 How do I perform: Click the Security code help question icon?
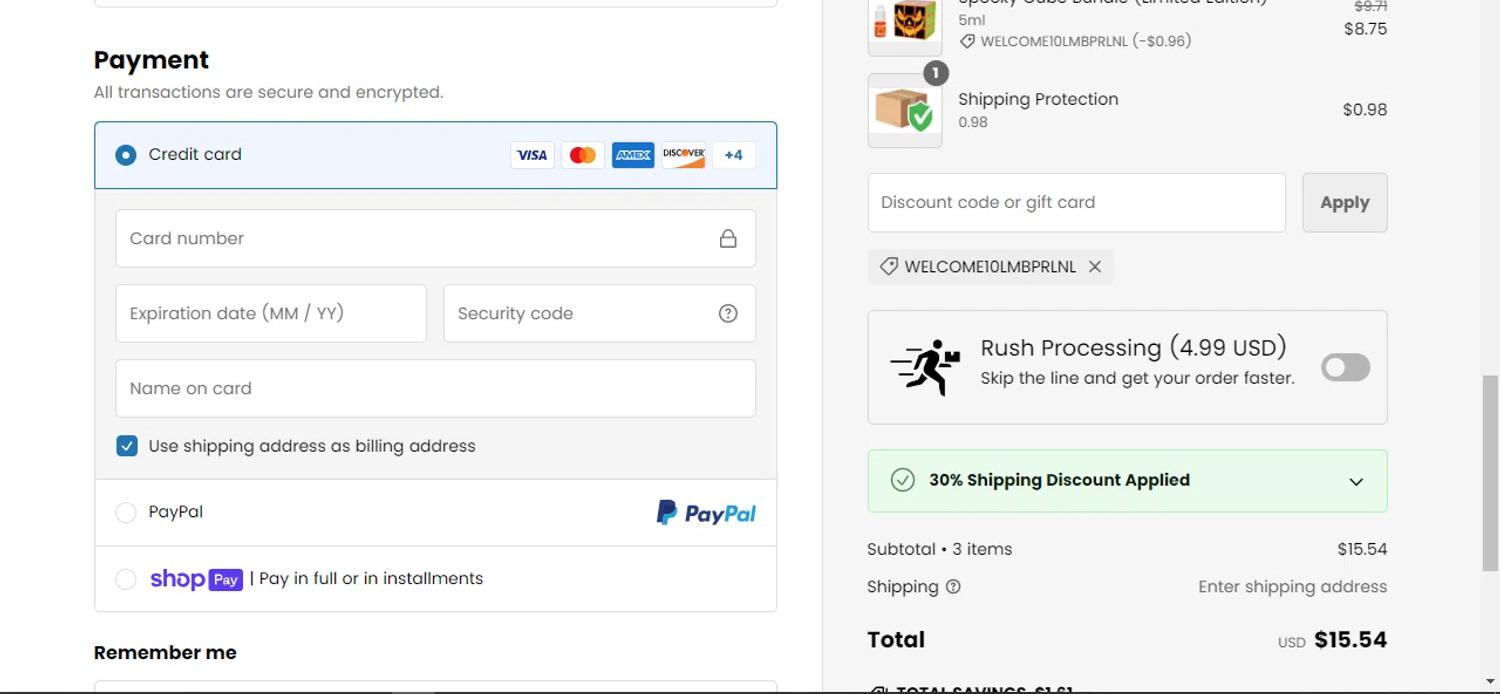[728, 313]
